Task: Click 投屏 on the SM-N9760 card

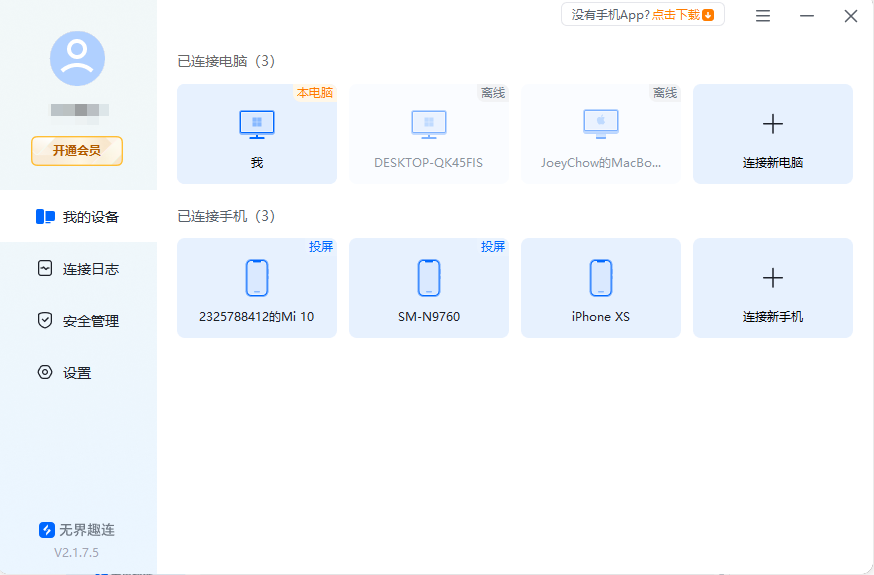Action: point(493,246)
